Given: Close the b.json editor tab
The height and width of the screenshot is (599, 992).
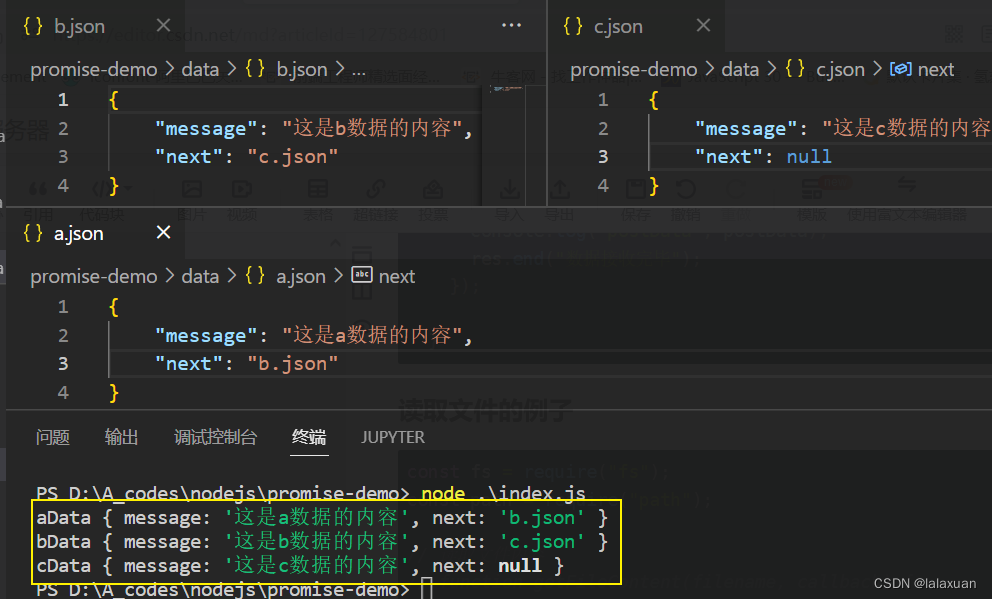Looking at the screenshot, I should pos(163,25).
